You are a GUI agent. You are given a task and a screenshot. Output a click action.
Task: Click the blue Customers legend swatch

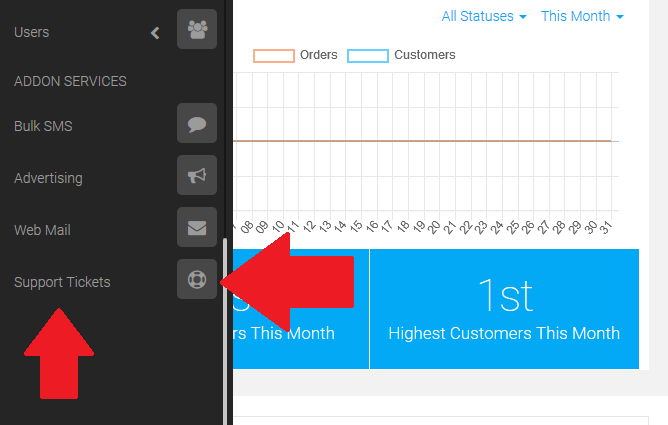(x=368, y=56)
